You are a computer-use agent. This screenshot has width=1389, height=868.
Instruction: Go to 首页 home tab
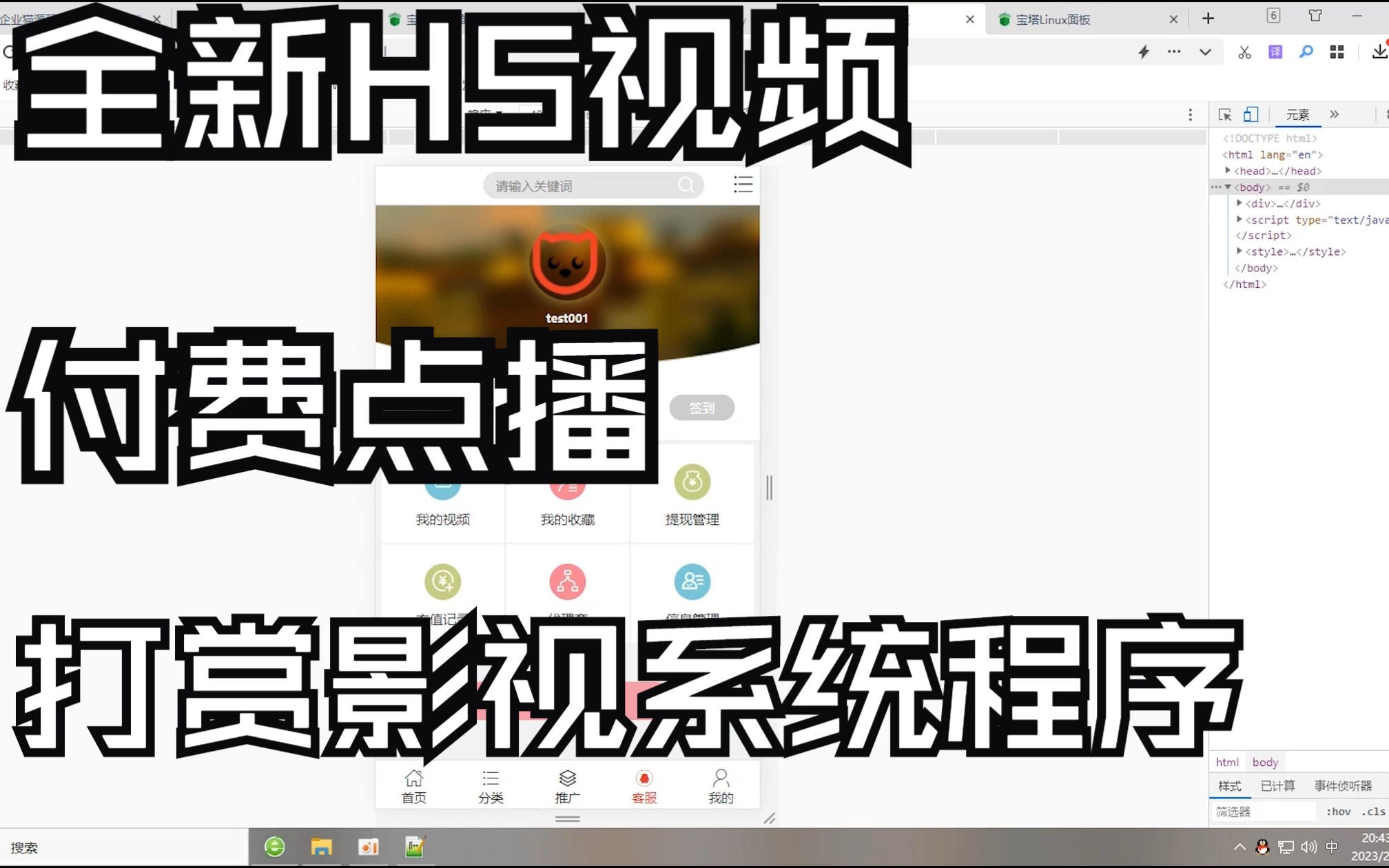[413, 787]
